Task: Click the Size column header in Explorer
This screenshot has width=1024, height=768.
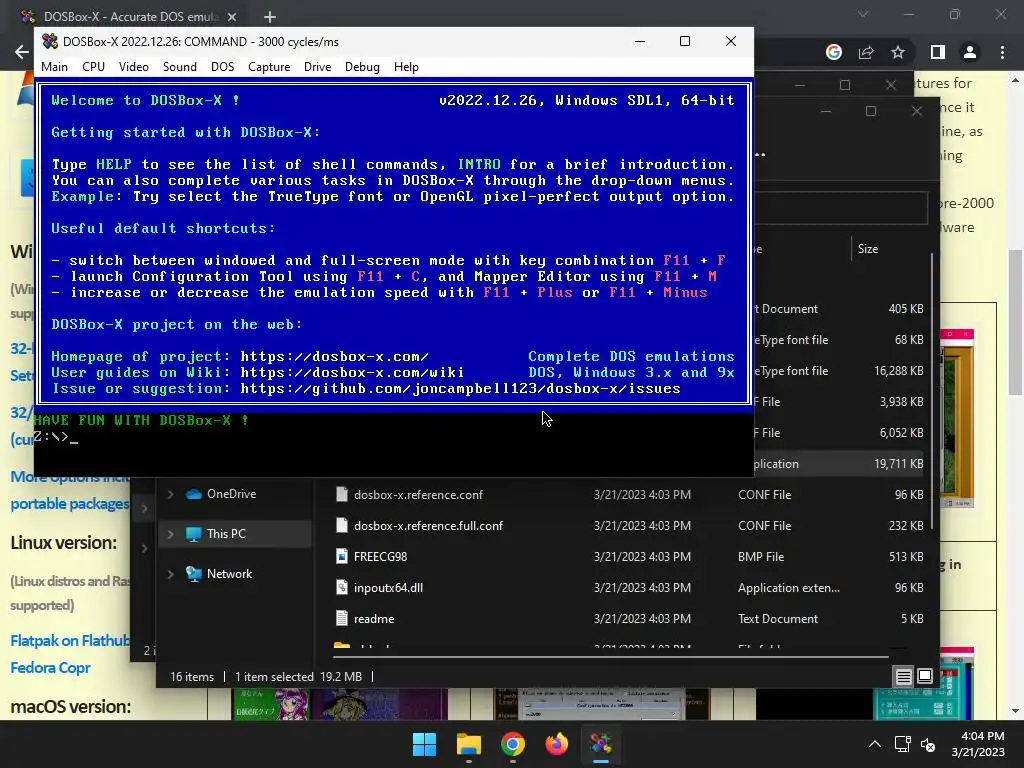Action: click(868, 249)
